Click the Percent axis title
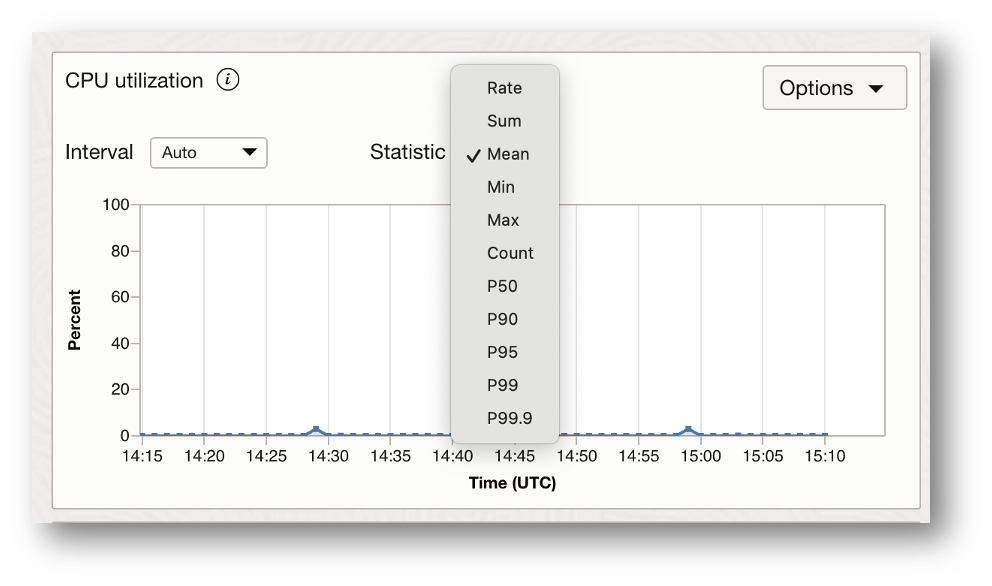Image resolution: width=992 pixels, height=586 pixels. 75,320
